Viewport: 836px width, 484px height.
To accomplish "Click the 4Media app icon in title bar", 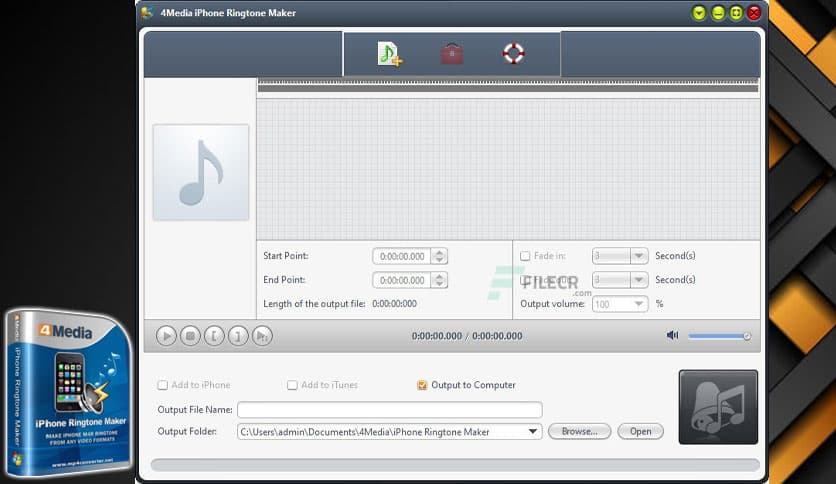I will pyautogui.click(x=147, y=13).
